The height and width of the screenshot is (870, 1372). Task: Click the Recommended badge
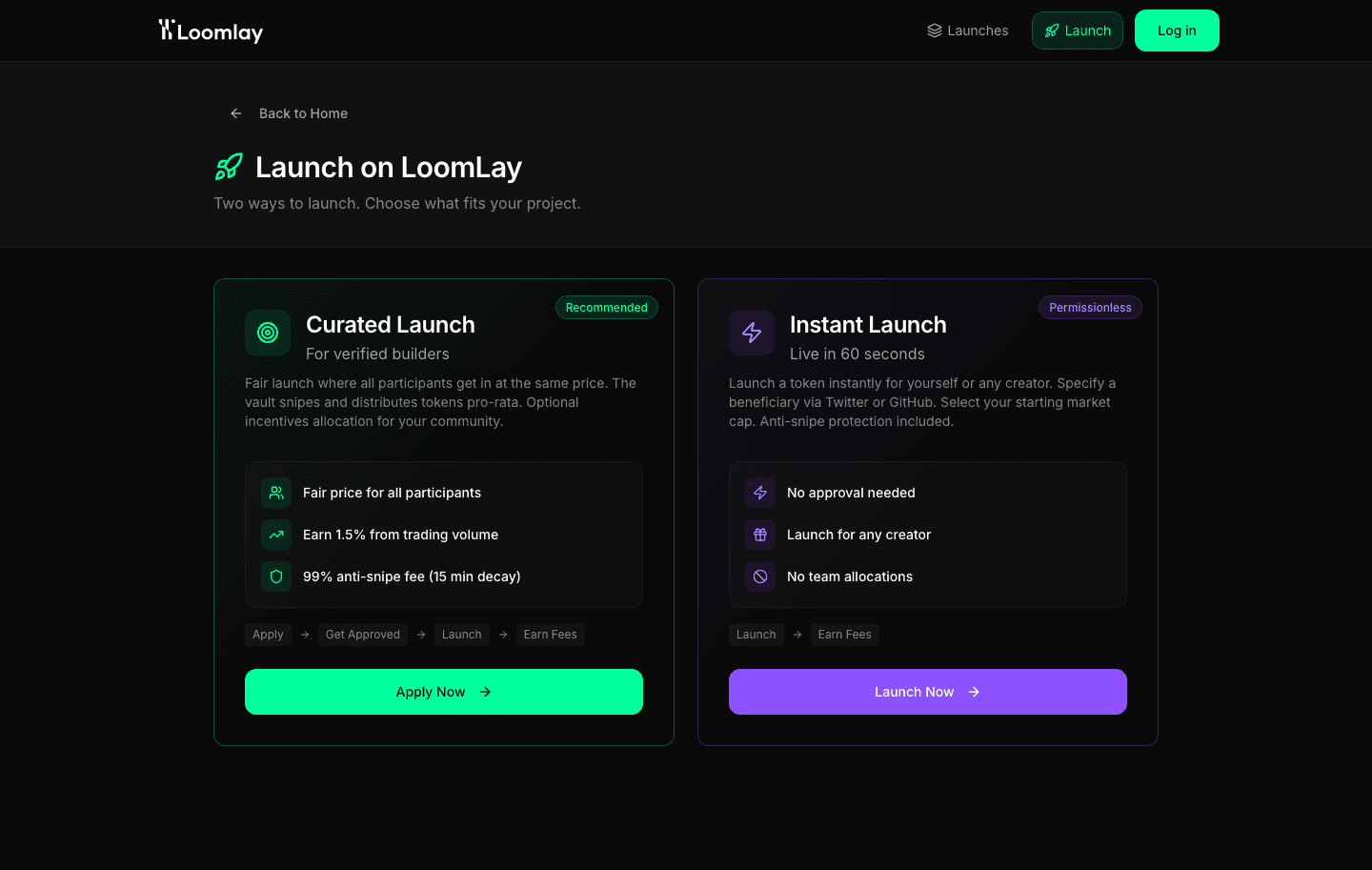tap(607, 308)
